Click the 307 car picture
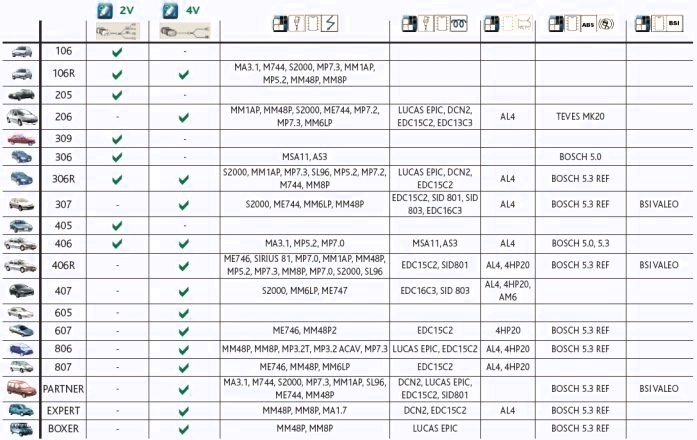The width and height of the screenshot is (697, 440). tap(21, 204)
